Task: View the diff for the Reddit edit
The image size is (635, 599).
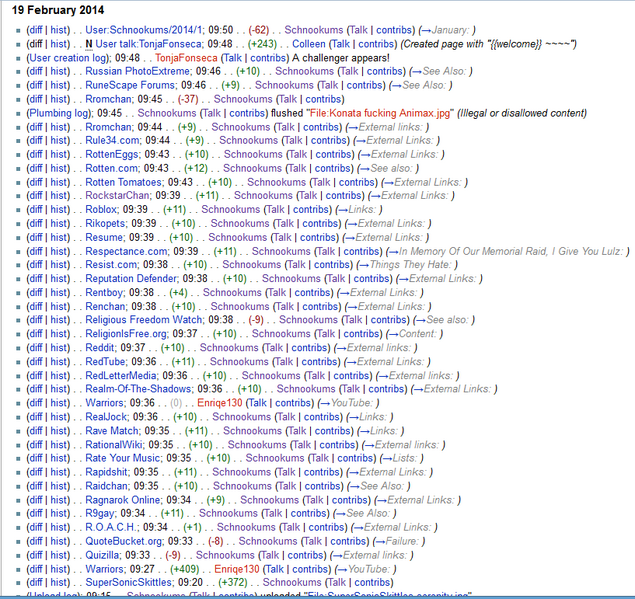Action: point(36,348)
